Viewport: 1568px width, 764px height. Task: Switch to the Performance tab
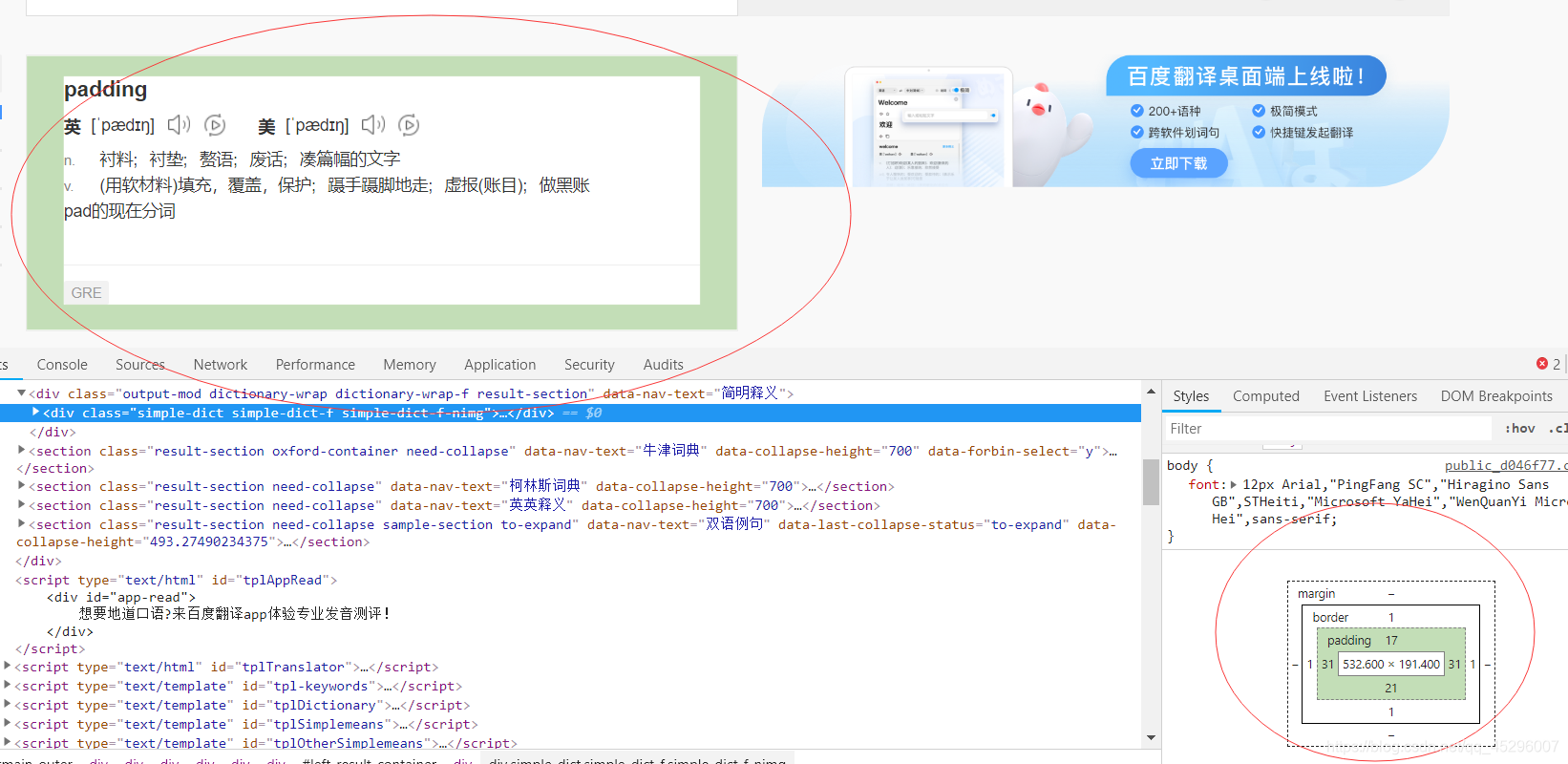point(315,365)
